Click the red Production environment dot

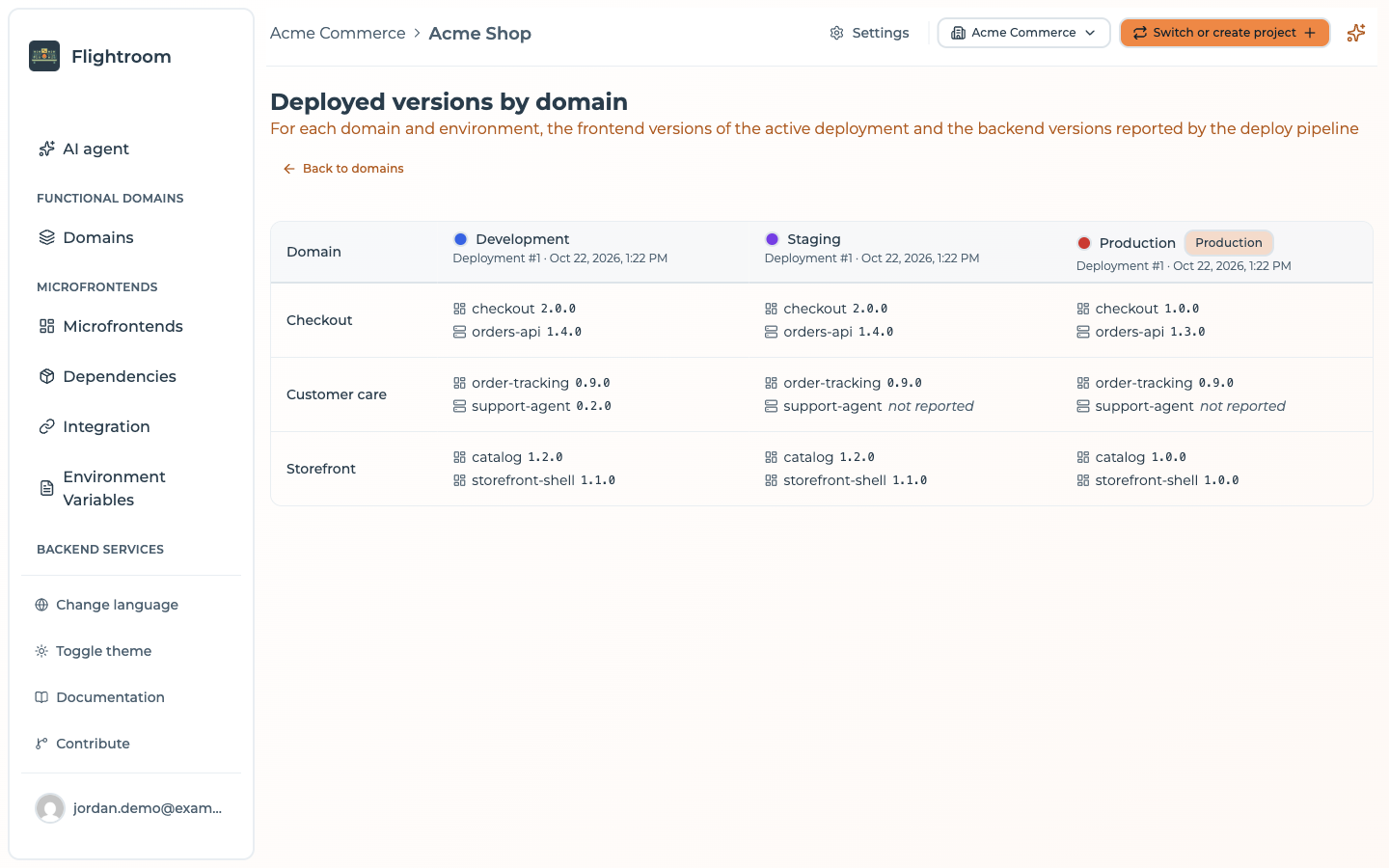tap(1083, 243)
